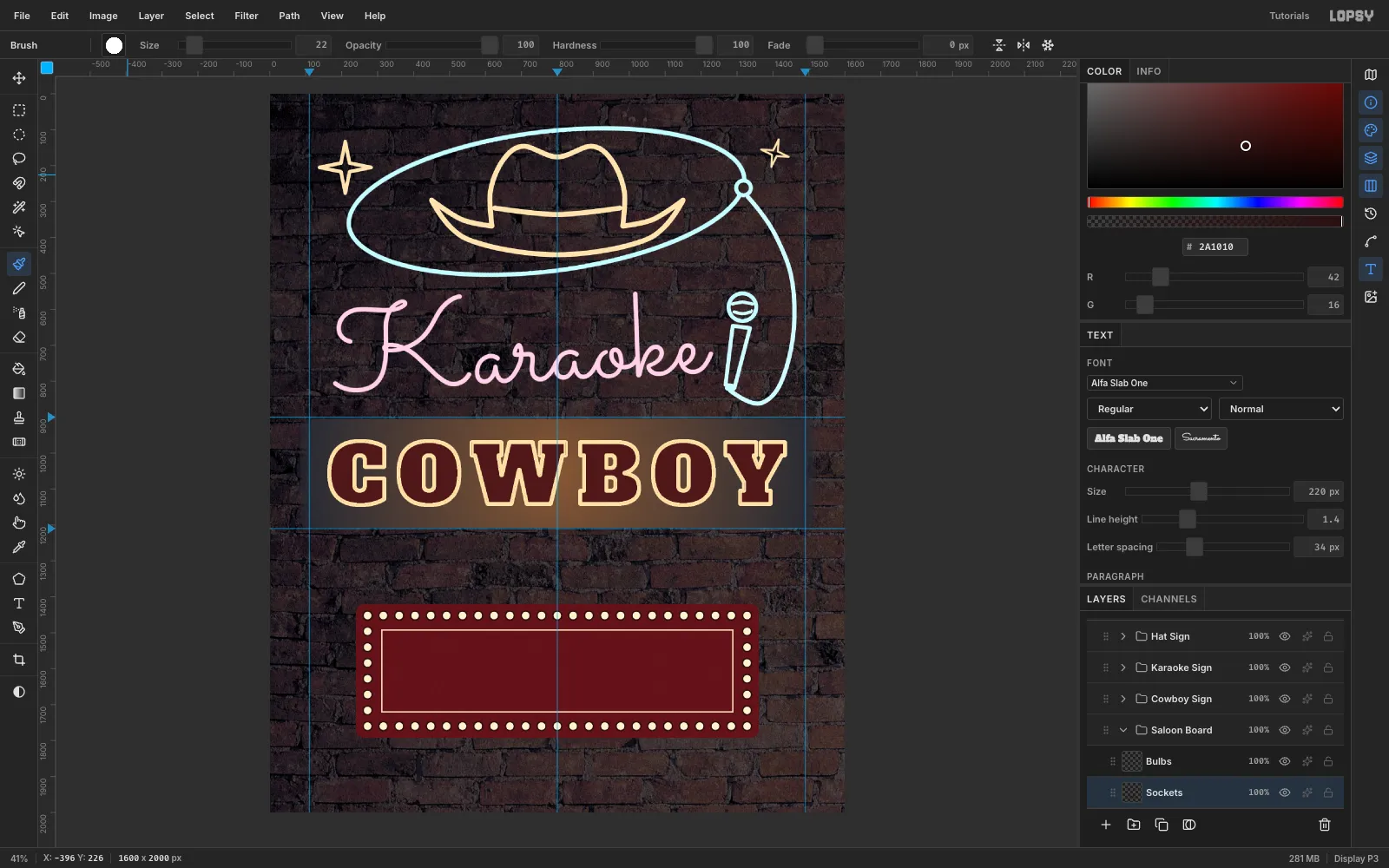This screenshot has height=868, width=1389.
Task: Hide the Sockets layer
Action: 1285,792
